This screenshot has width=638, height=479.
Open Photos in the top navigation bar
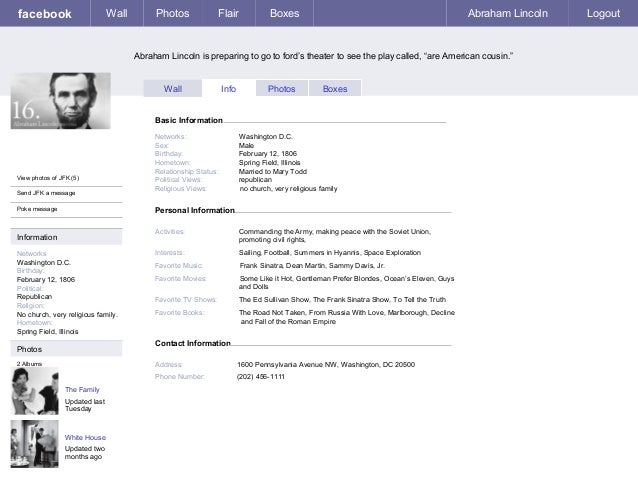pos(173,13)
